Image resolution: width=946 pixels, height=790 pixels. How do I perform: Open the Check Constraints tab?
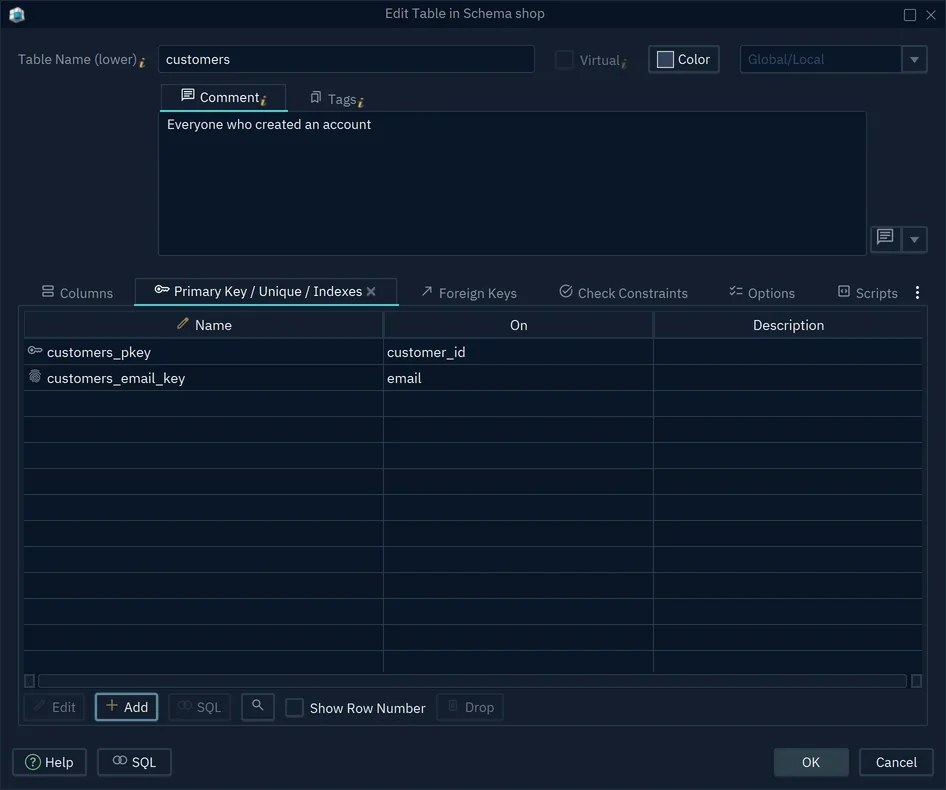pyautogui.click(x=623, y=293)
